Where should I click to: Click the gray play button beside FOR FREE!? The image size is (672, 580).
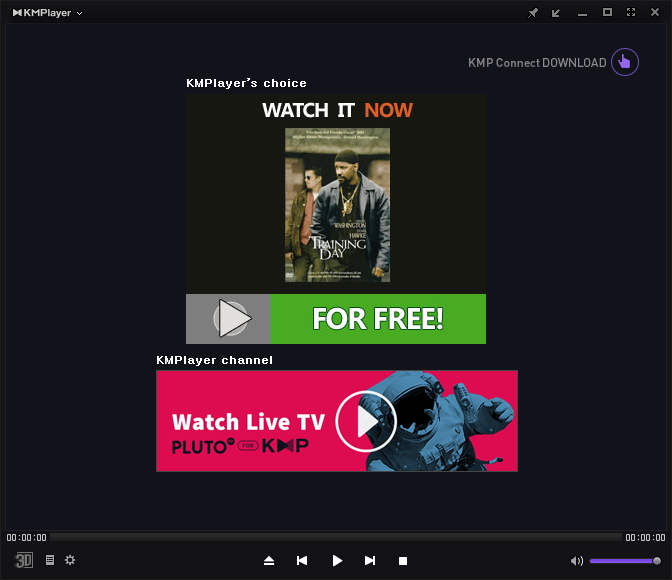coord(228,319)
